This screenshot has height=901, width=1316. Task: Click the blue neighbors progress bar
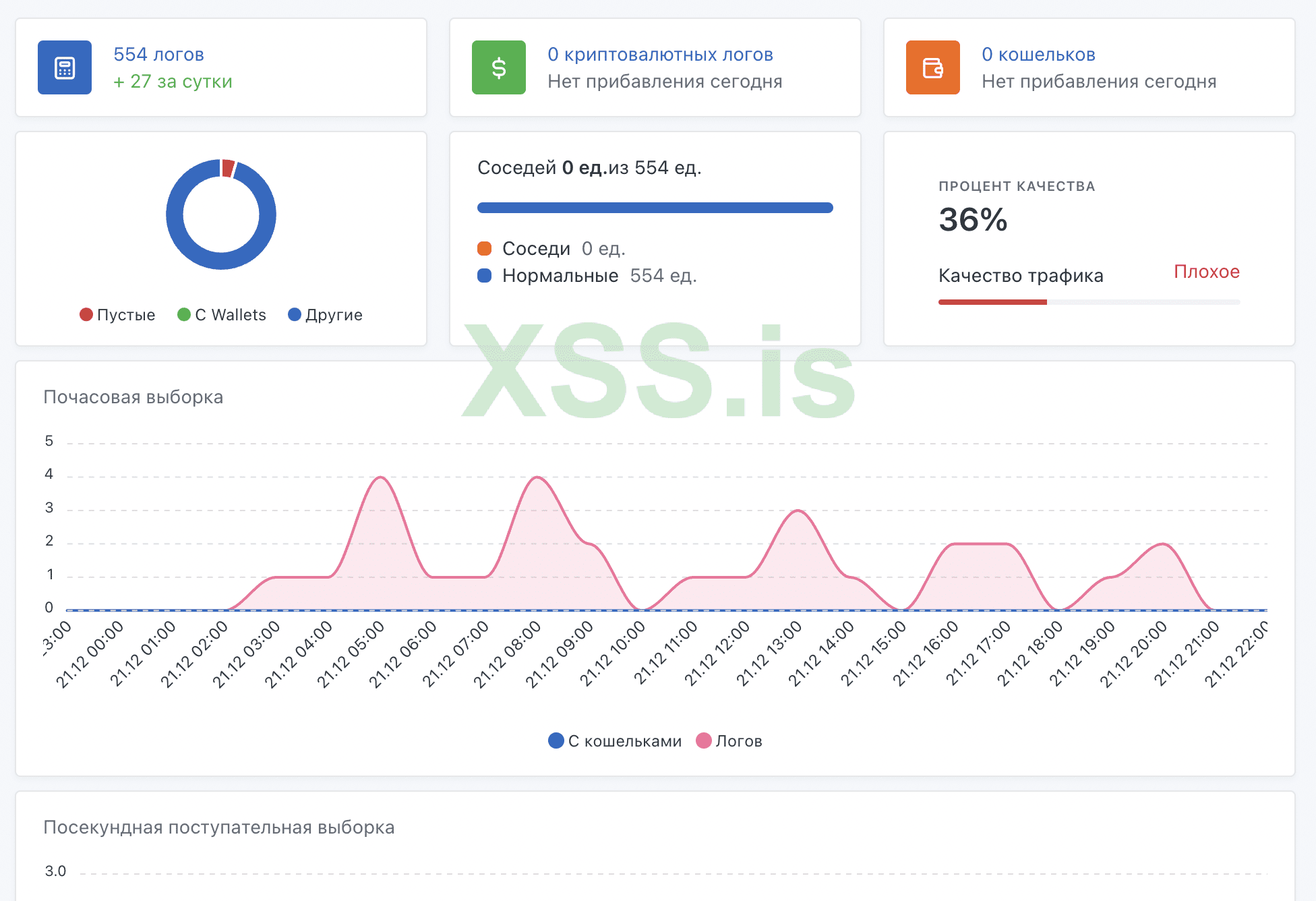click(655, 208)
